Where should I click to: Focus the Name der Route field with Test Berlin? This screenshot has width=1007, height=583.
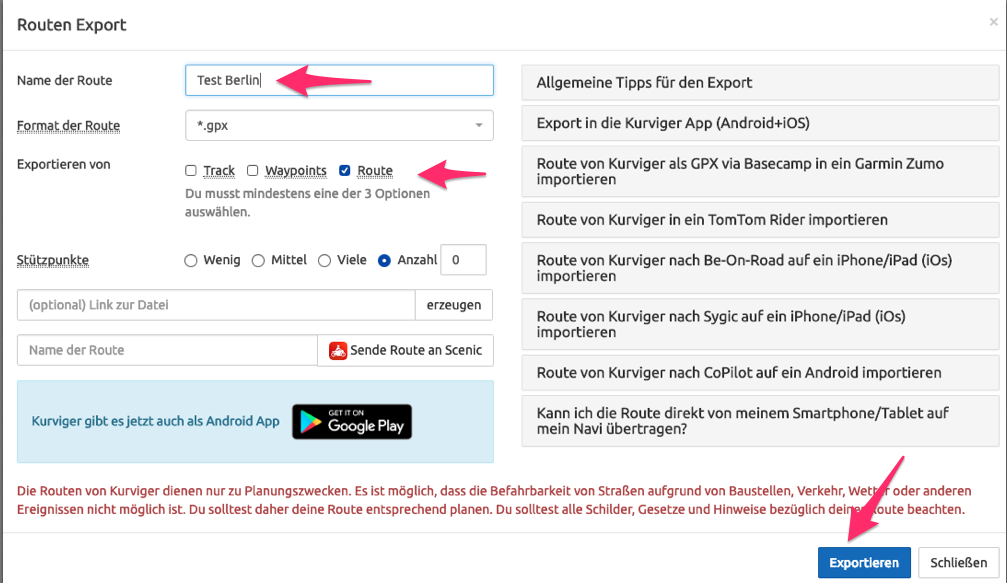[x=339, y=80]
